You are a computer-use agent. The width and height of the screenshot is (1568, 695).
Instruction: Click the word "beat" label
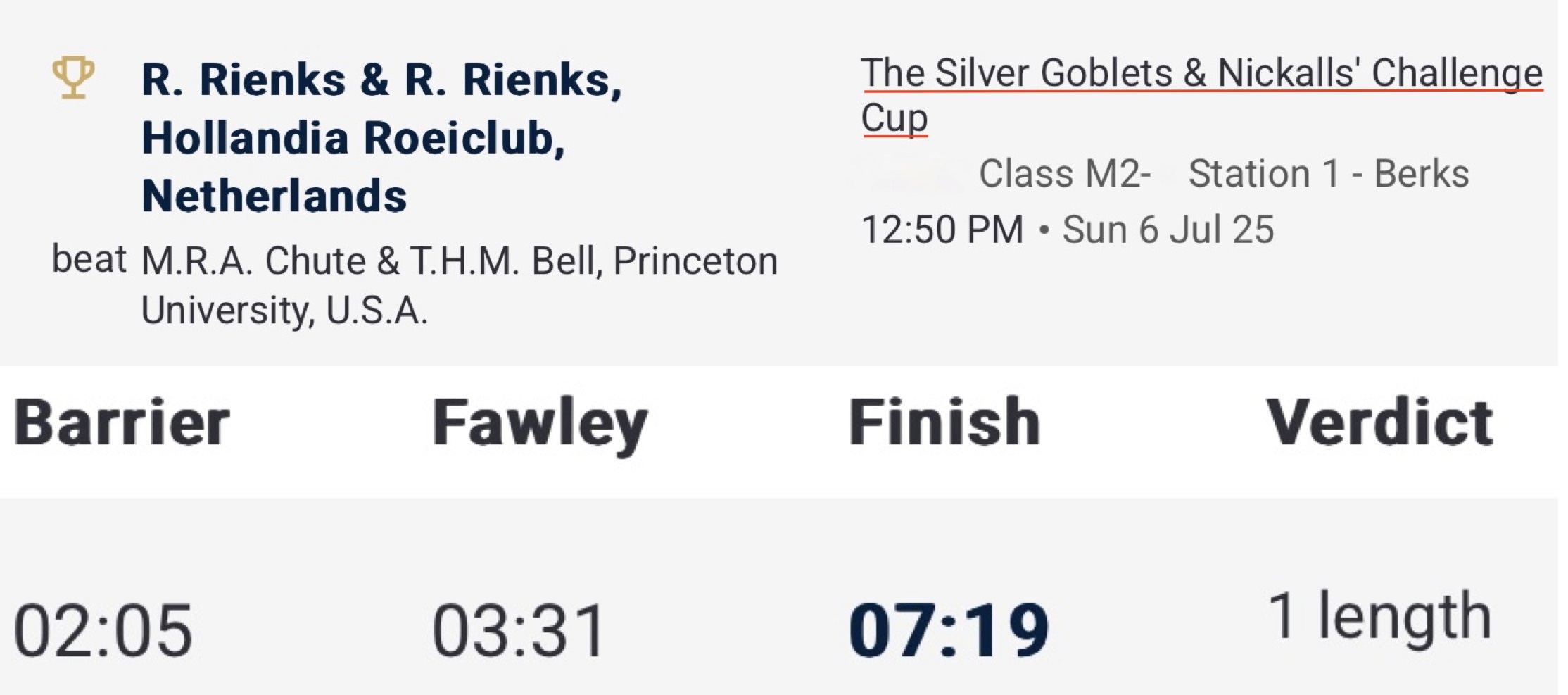(x=89, y=259)
